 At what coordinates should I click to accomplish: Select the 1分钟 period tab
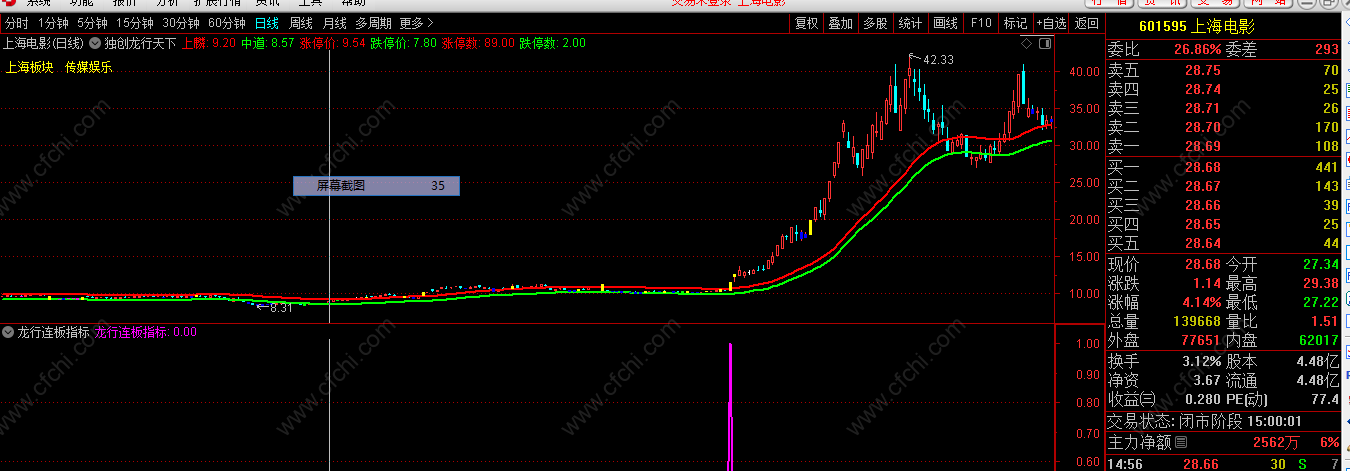(52, 23)
